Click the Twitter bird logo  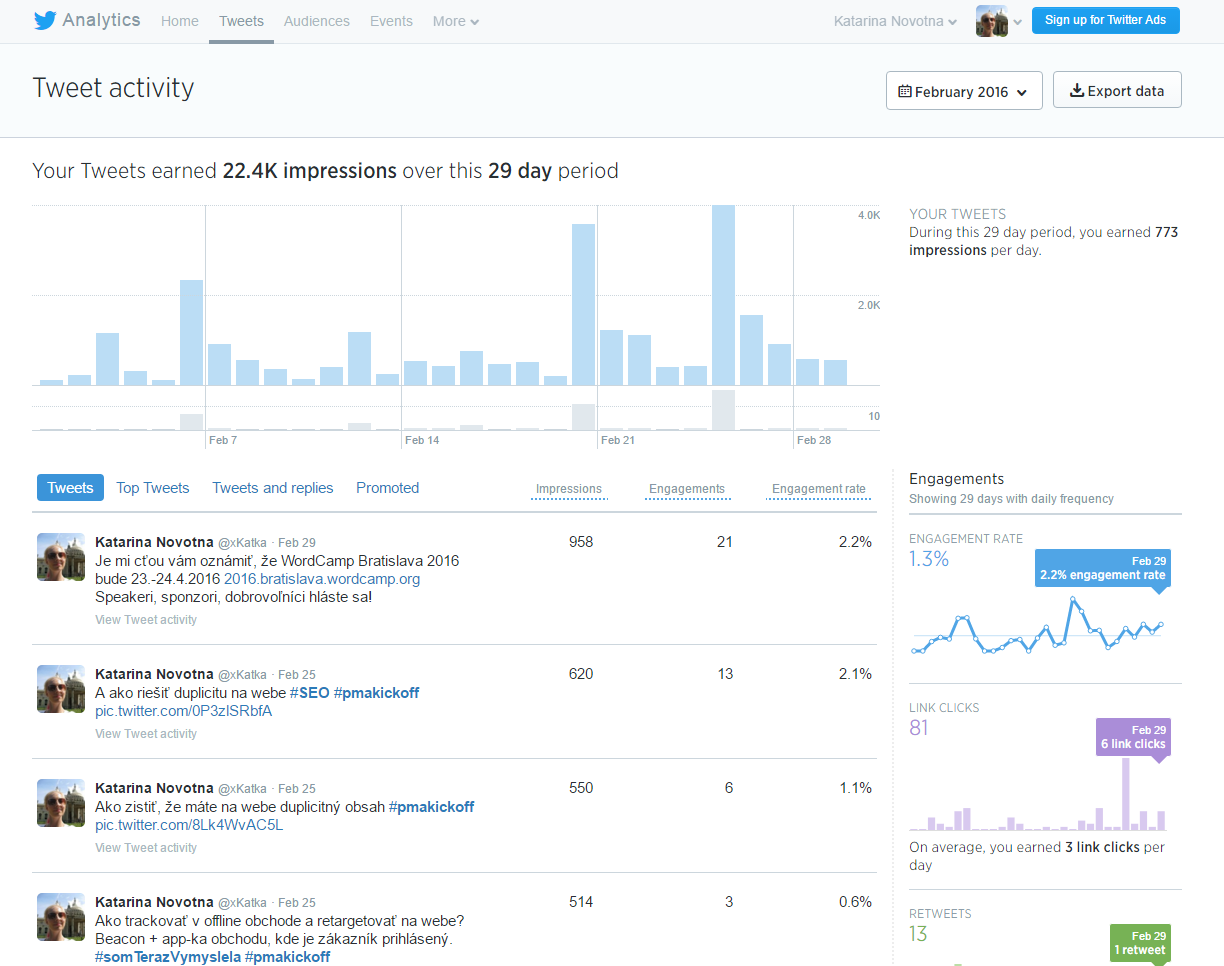tap(45, 21)
